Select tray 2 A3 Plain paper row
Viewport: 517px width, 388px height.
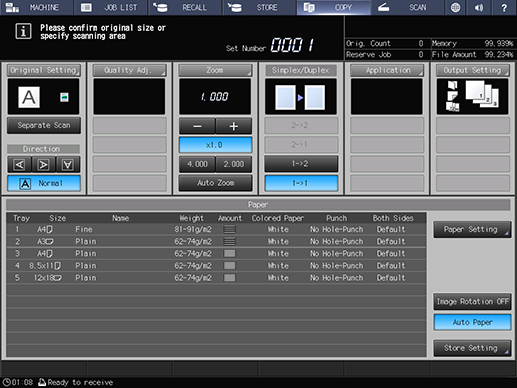coord(216,241)
